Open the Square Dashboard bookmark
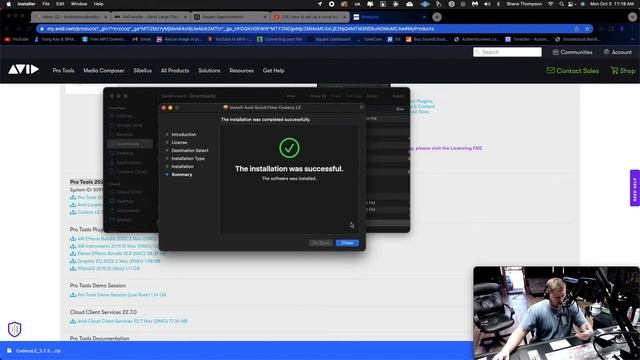 329,39
